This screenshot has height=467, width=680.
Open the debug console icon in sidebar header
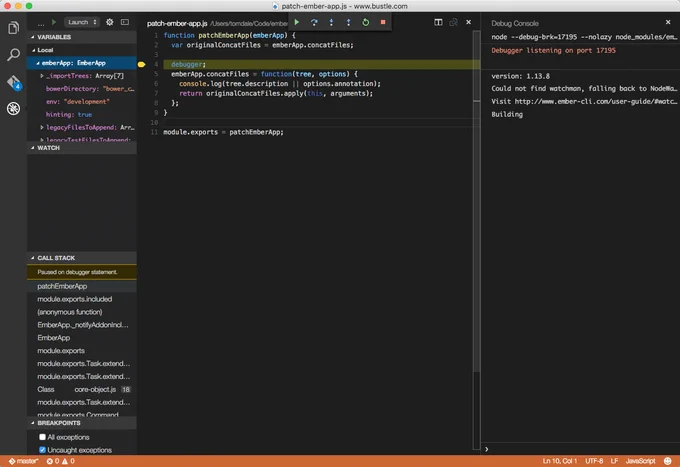coord(125,22)
